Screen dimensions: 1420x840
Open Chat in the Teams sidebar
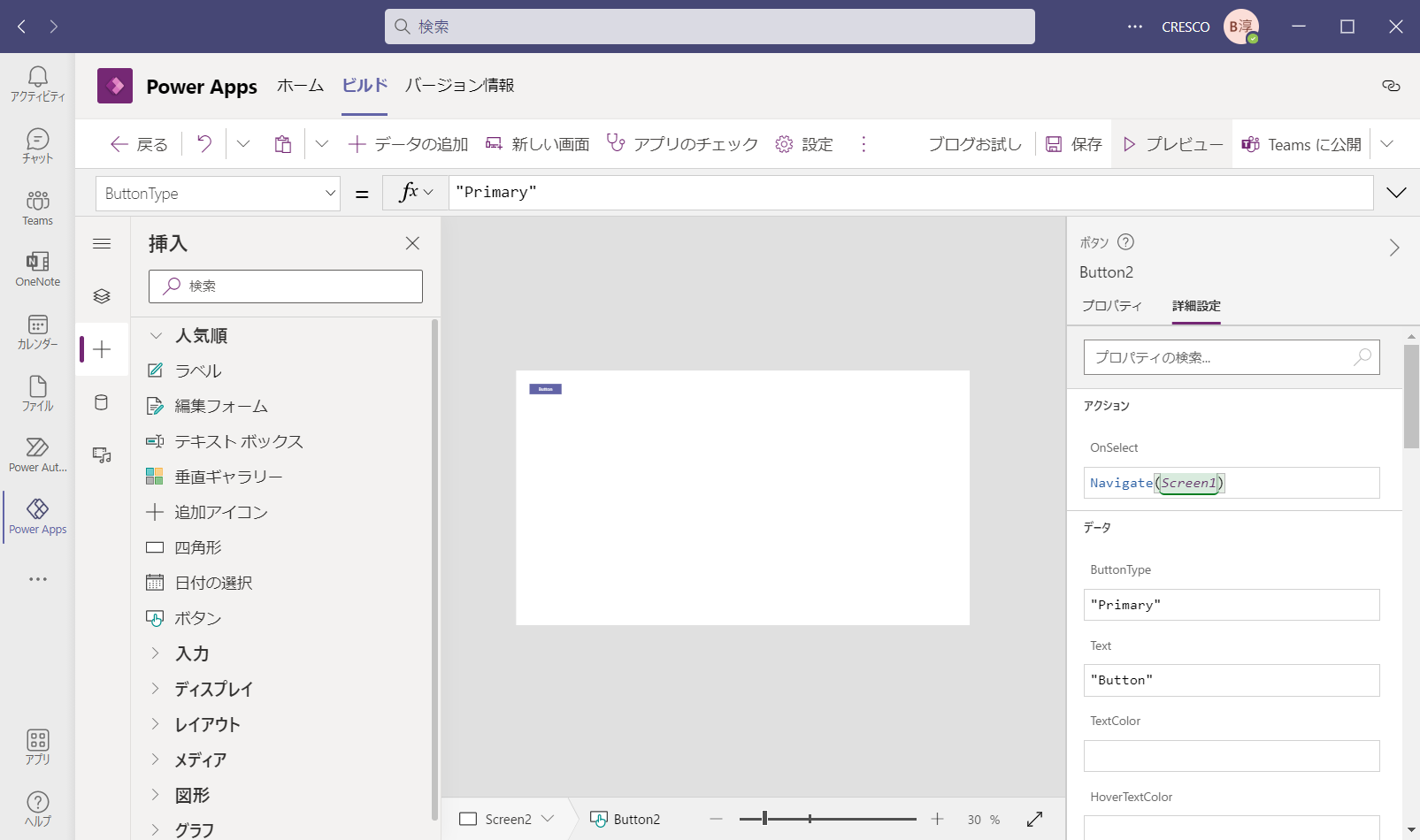pos(37,146)
